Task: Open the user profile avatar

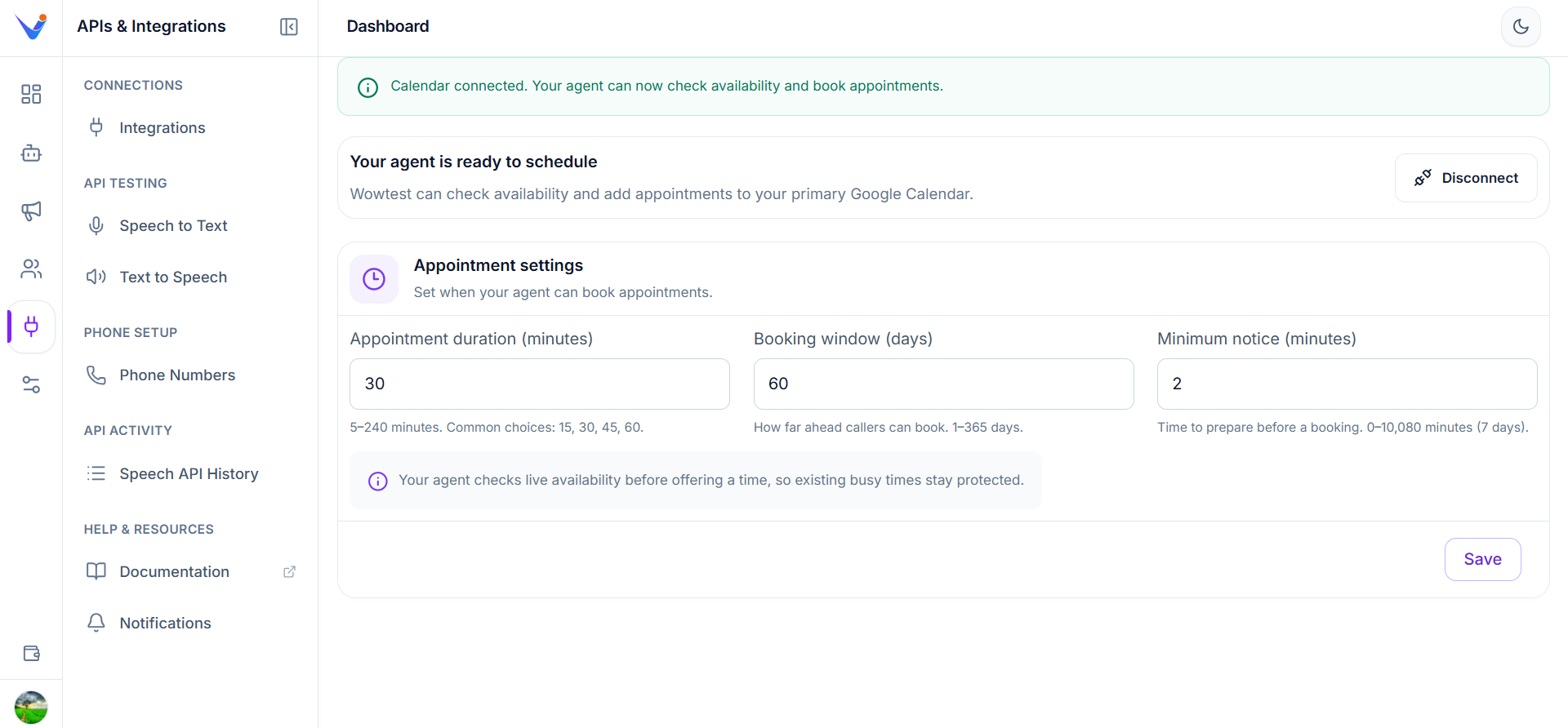Action: click(31, 707)
